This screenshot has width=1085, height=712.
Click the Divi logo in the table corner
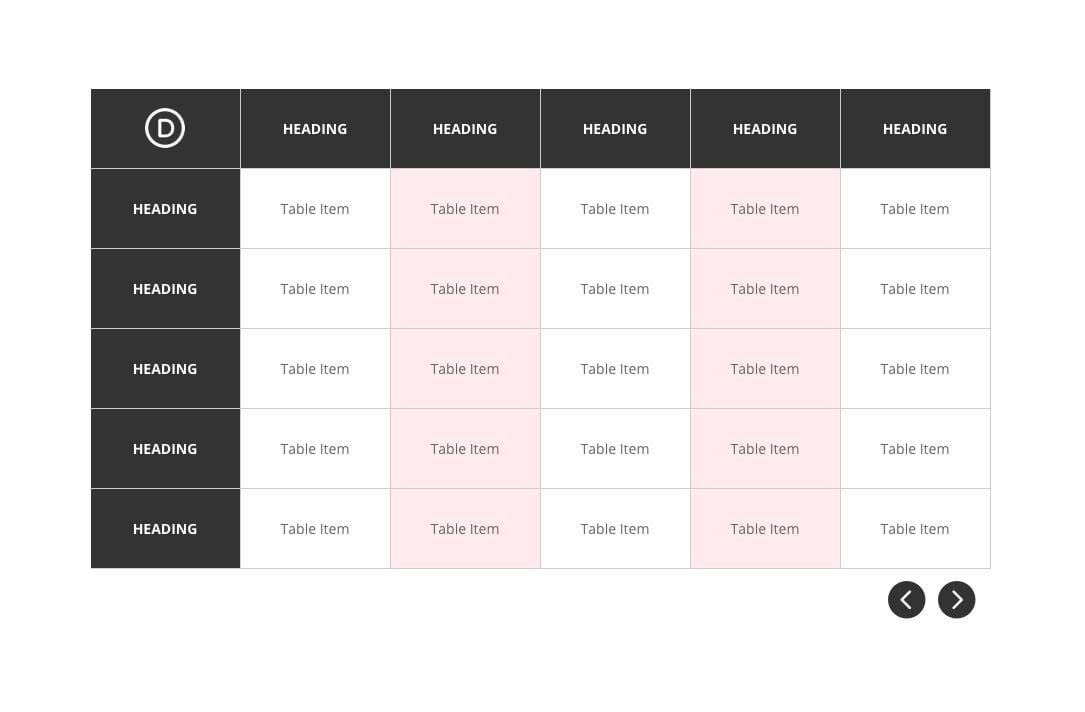coord(165,128)
